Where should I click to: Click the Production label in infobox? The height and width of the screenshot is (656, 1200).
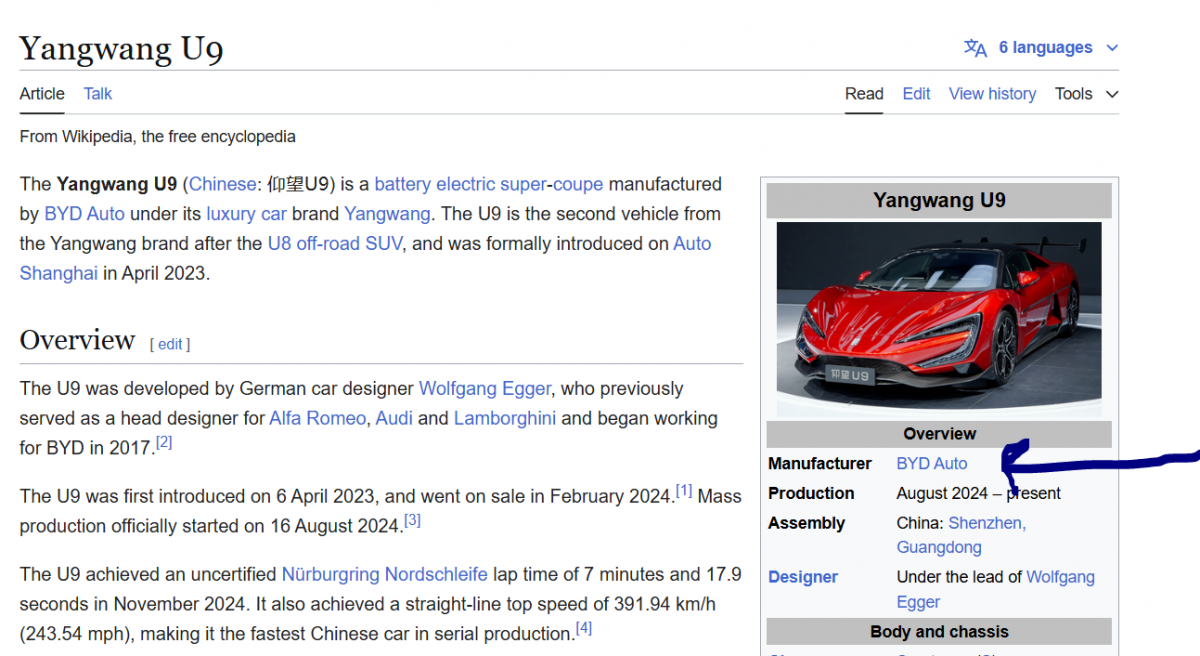point(811,494)
